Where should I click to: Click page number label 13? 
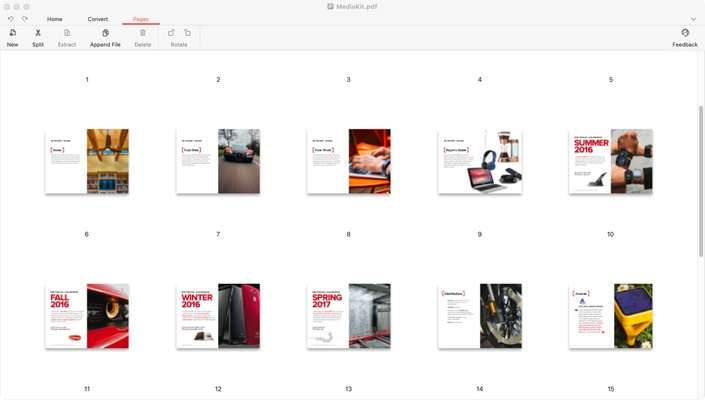pyautogui.click(x=348, y=389)
